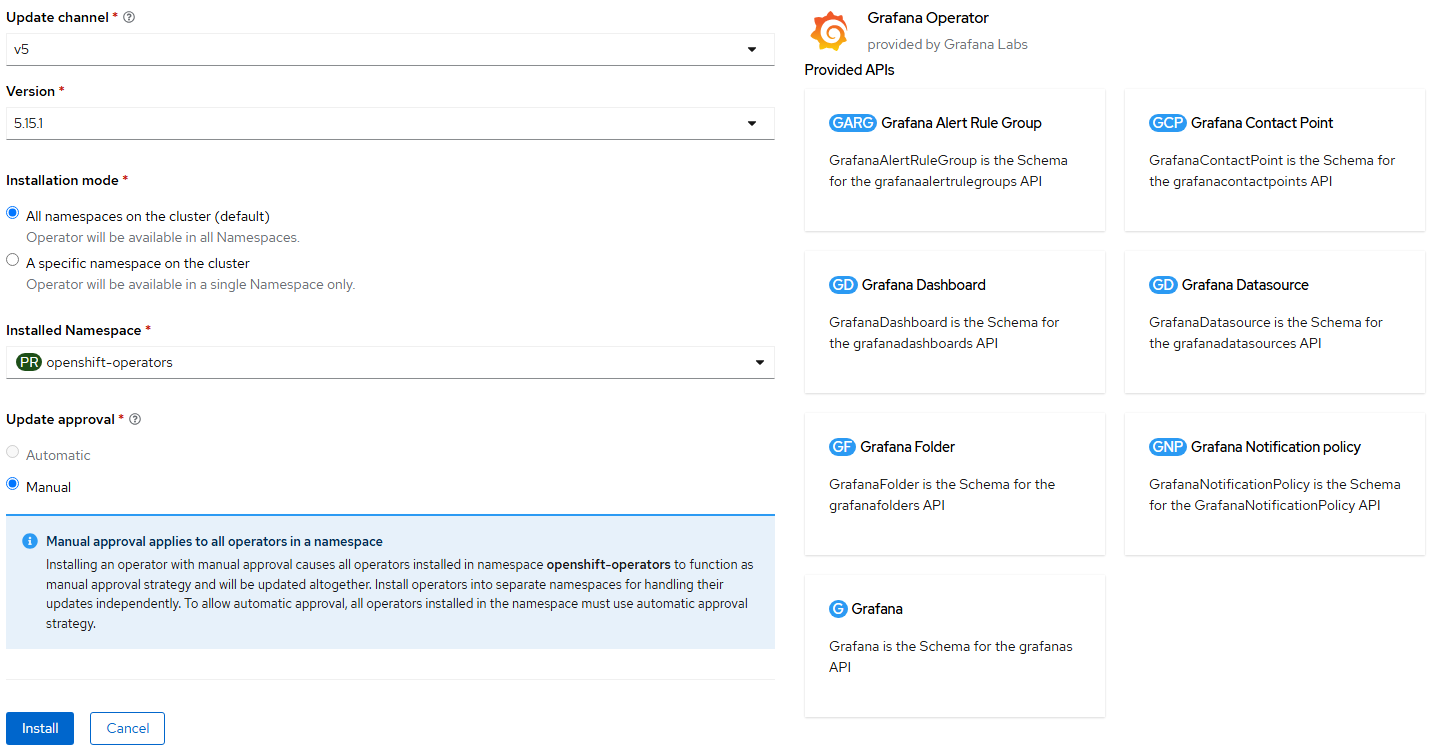Click the GARG badge for Grafana Alert Rule Group
The width and height of the screenshot is (1449, 756).
tap(853, 122)
